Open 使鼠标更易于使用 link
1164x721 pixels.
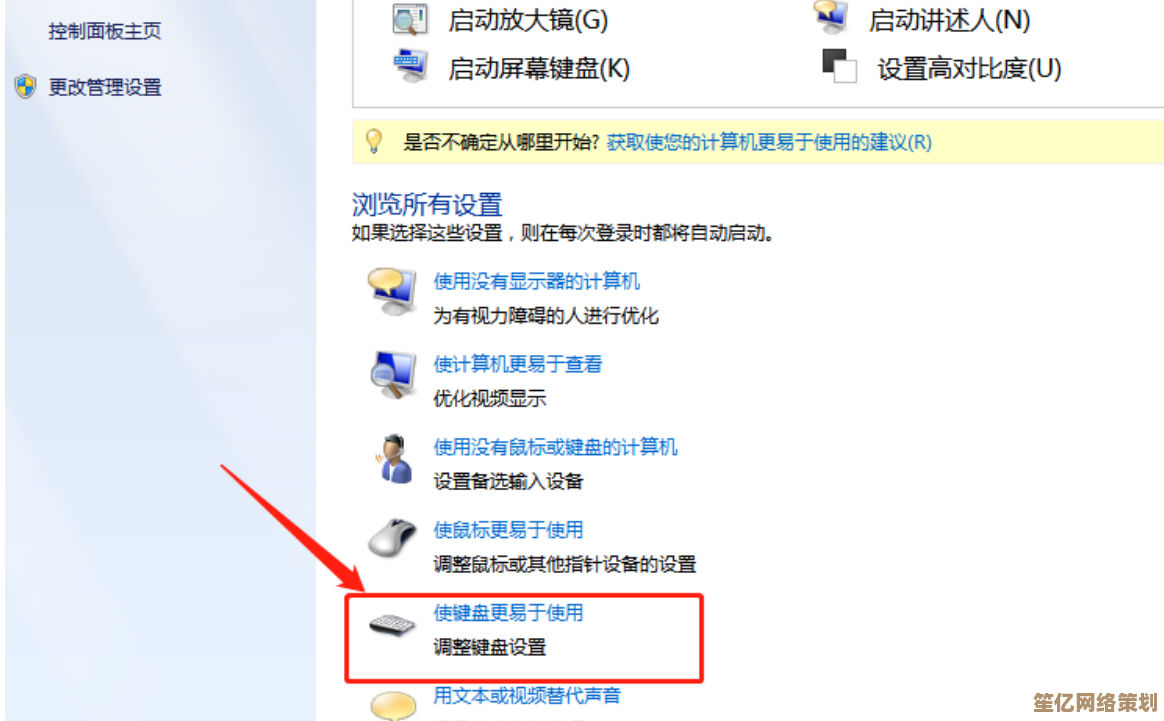[508, 529]
